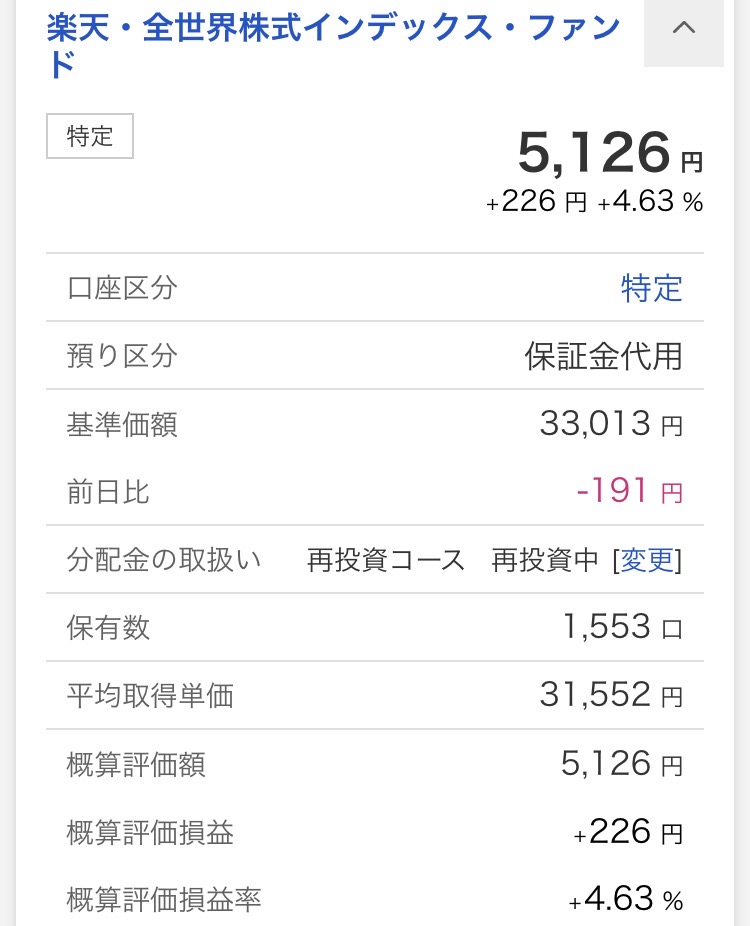Viewport: 750px width, 926px height.
Task: Click the 口座区分 row label
Action: 121,289
